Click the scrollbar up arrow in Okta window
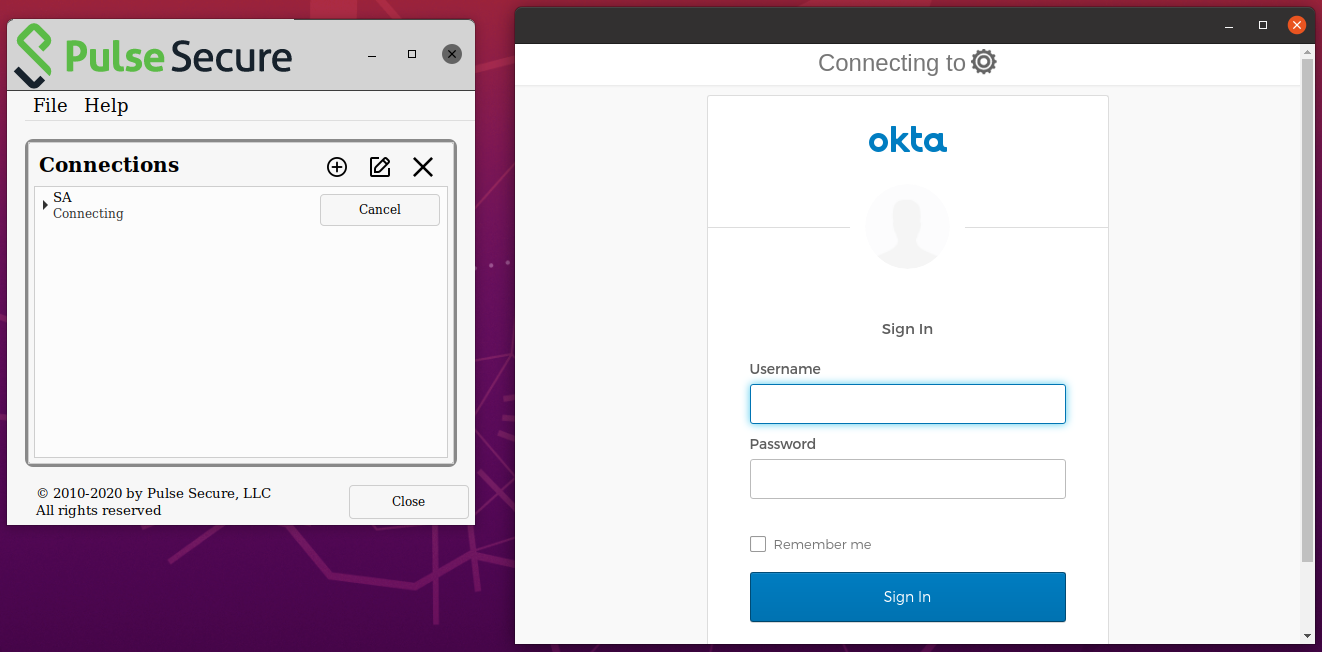 click(x=1308, y=51)
